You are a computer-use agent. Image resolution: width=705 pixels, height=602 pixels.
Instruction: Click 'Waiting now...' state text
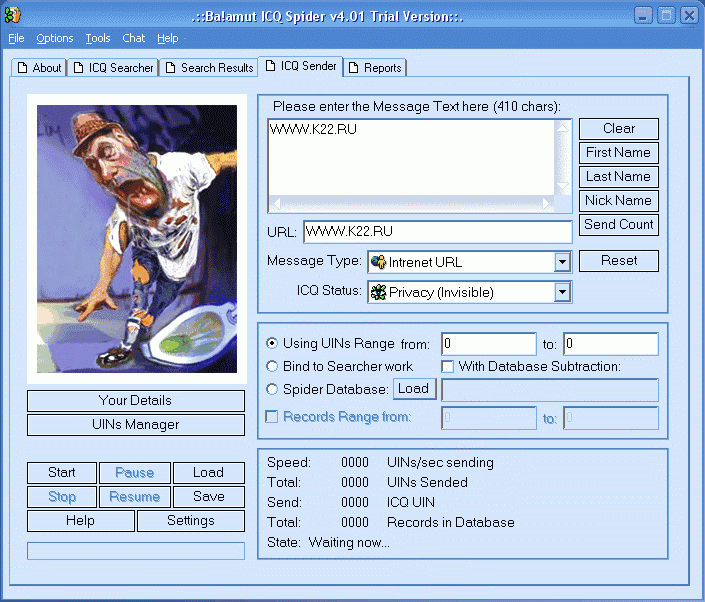349,543
